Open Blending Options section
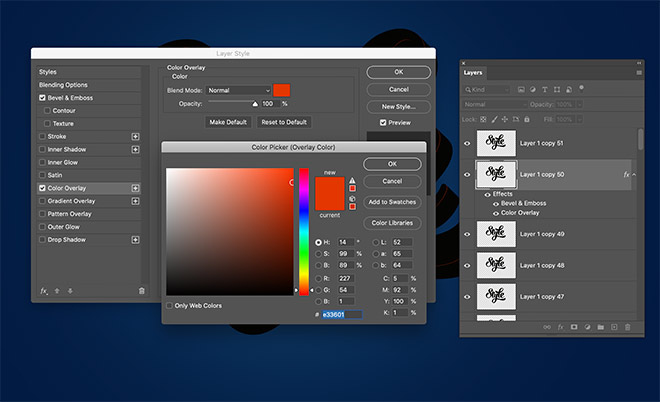660x402 pixels. (x=63, y=85)
